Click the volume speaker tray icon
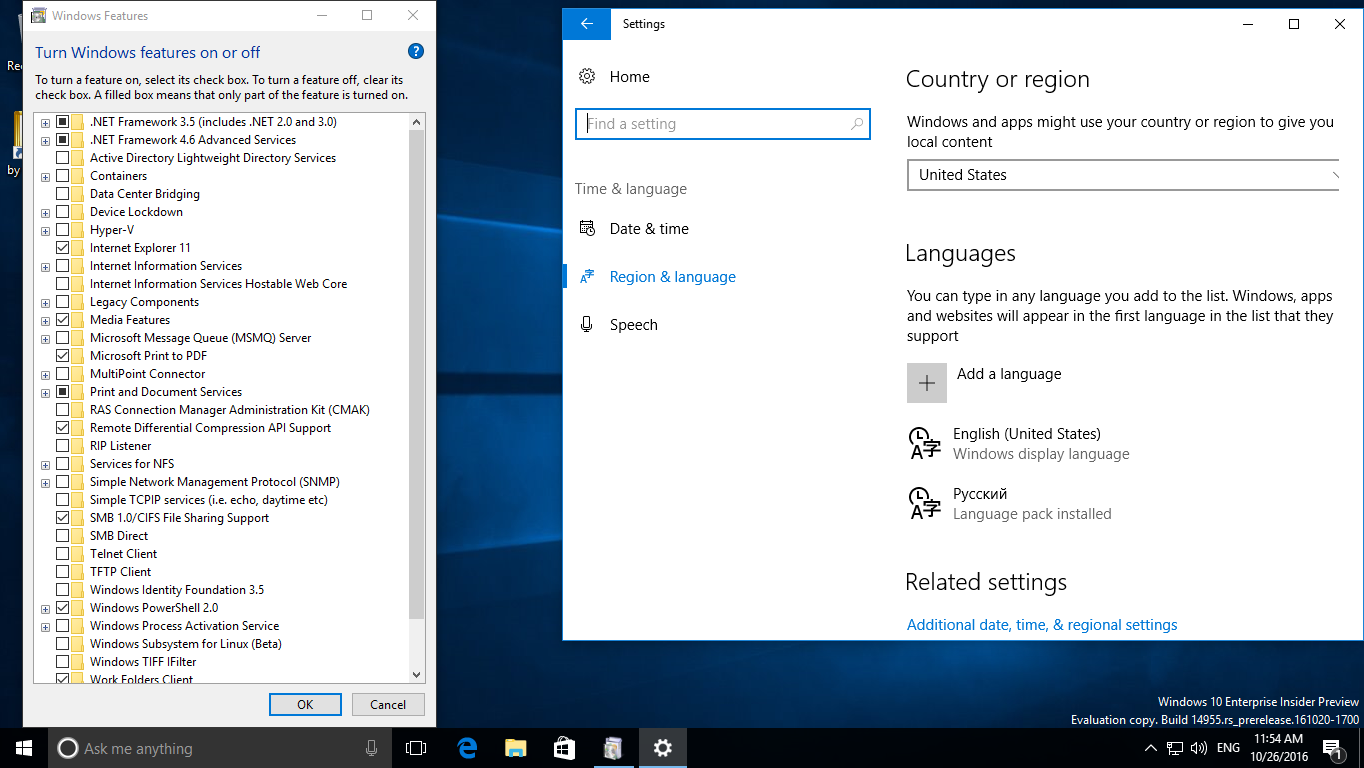The image size is (1364, 768). pyautogui.click(x=1198, y=748)
